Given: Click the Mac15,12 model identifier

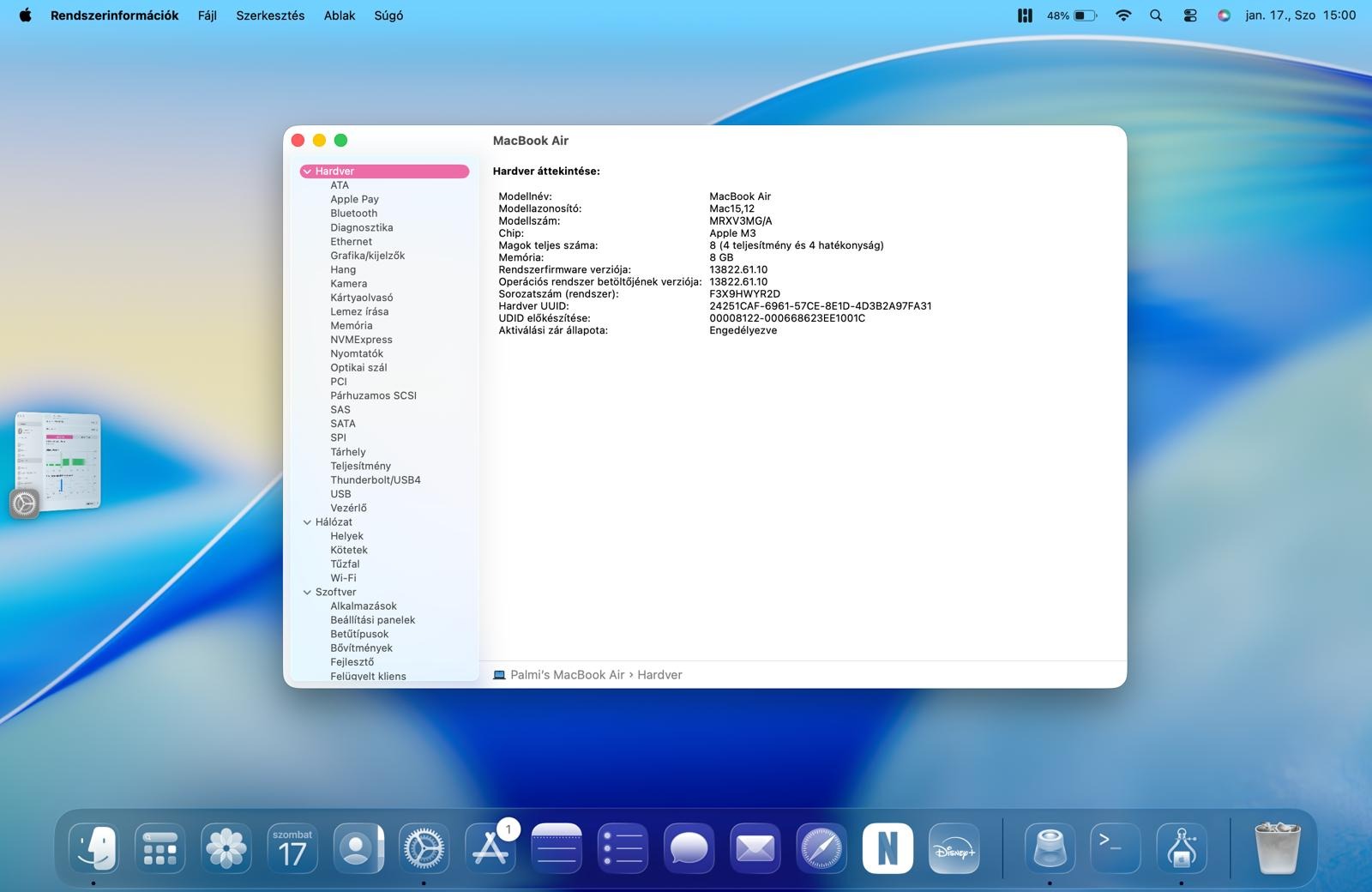Looking at the screenshot, I should [731, 208].
